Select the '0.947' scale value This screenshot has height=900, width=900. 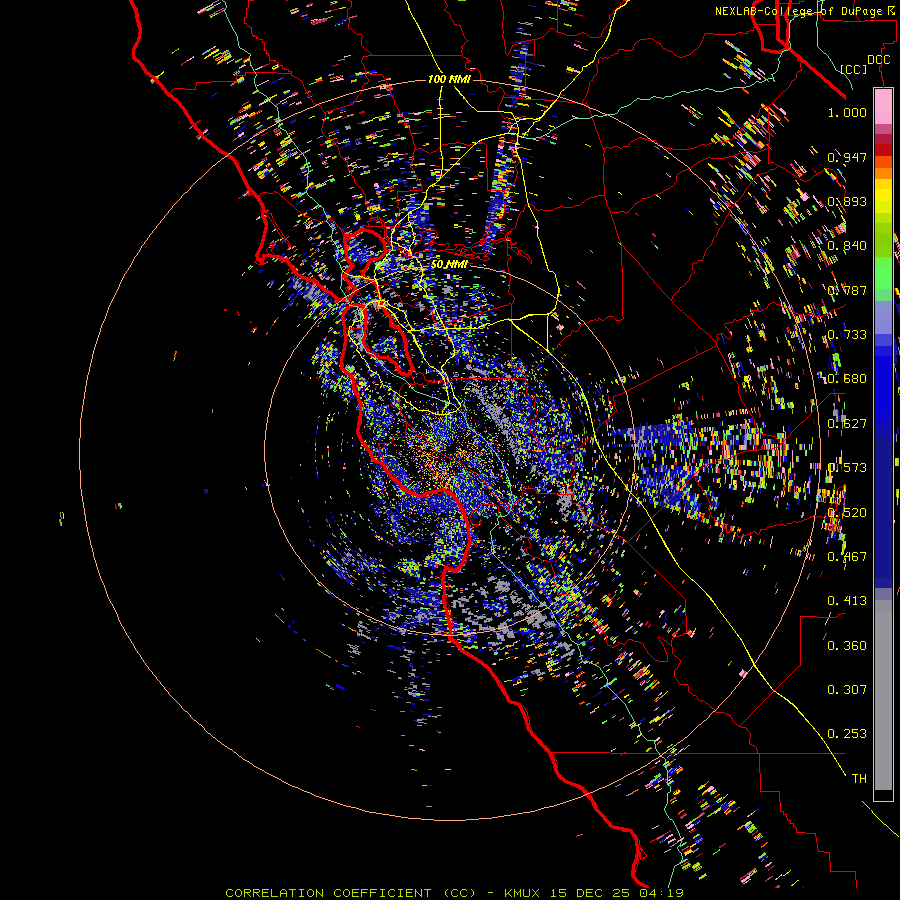point(847,157)
